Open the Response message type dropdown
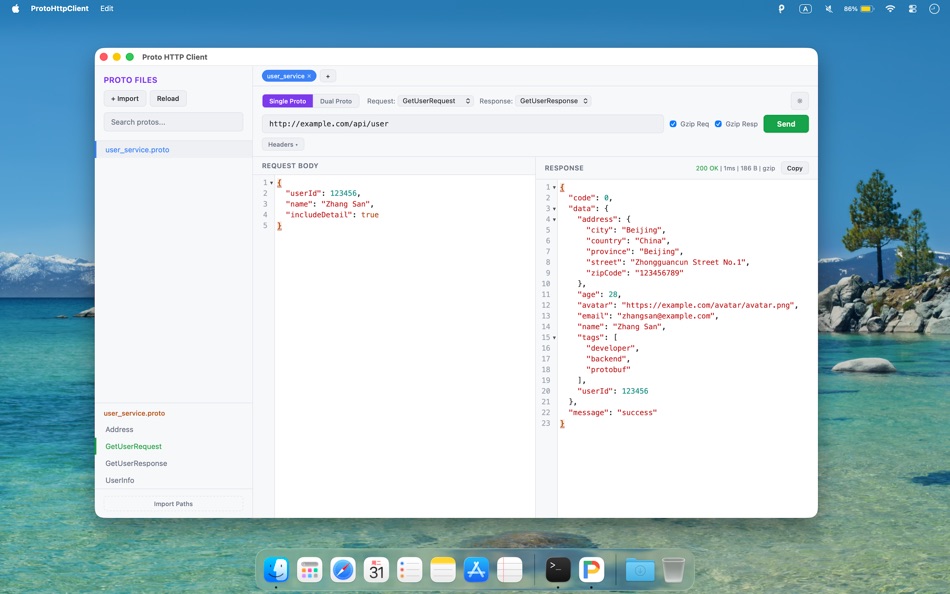The width and height of the screenshot is (950, 594). [x=554, y=101]
